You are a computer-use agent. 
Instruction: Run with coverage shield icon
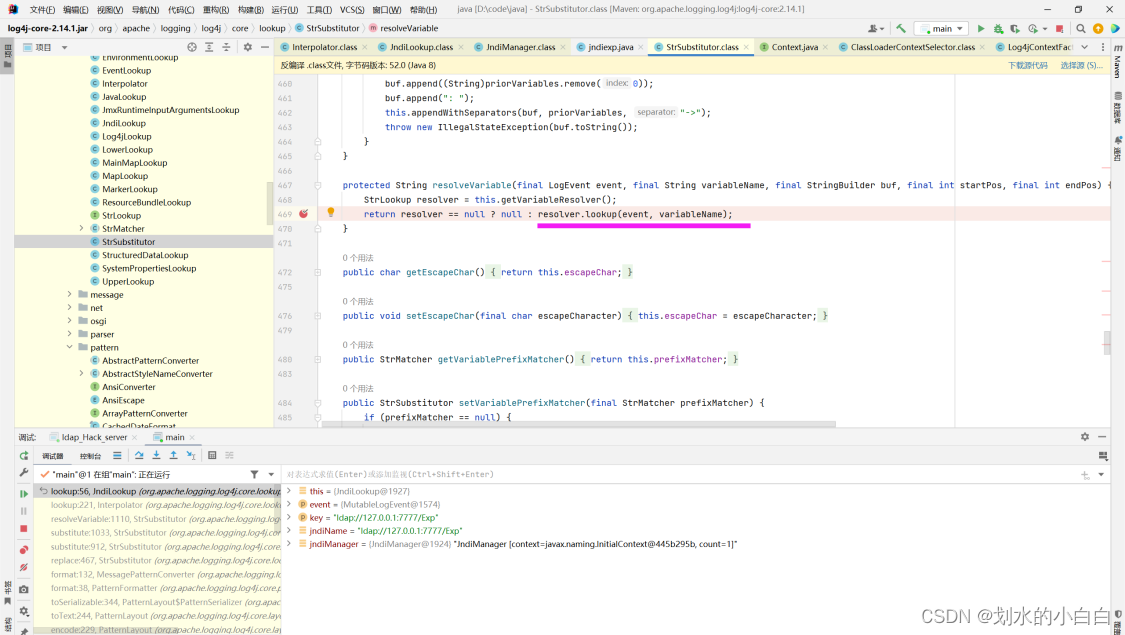(1015, 29)
